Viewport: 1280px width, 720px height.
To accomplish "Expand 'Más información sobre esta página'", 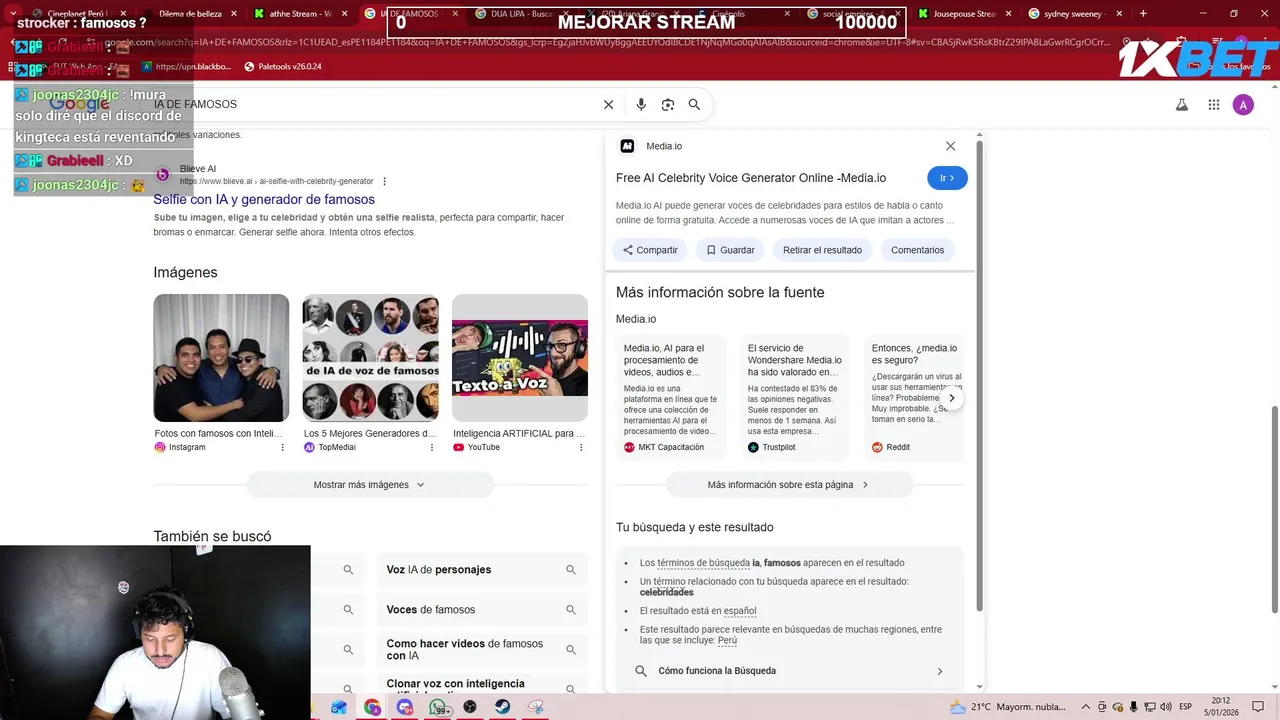I will 789,485.
